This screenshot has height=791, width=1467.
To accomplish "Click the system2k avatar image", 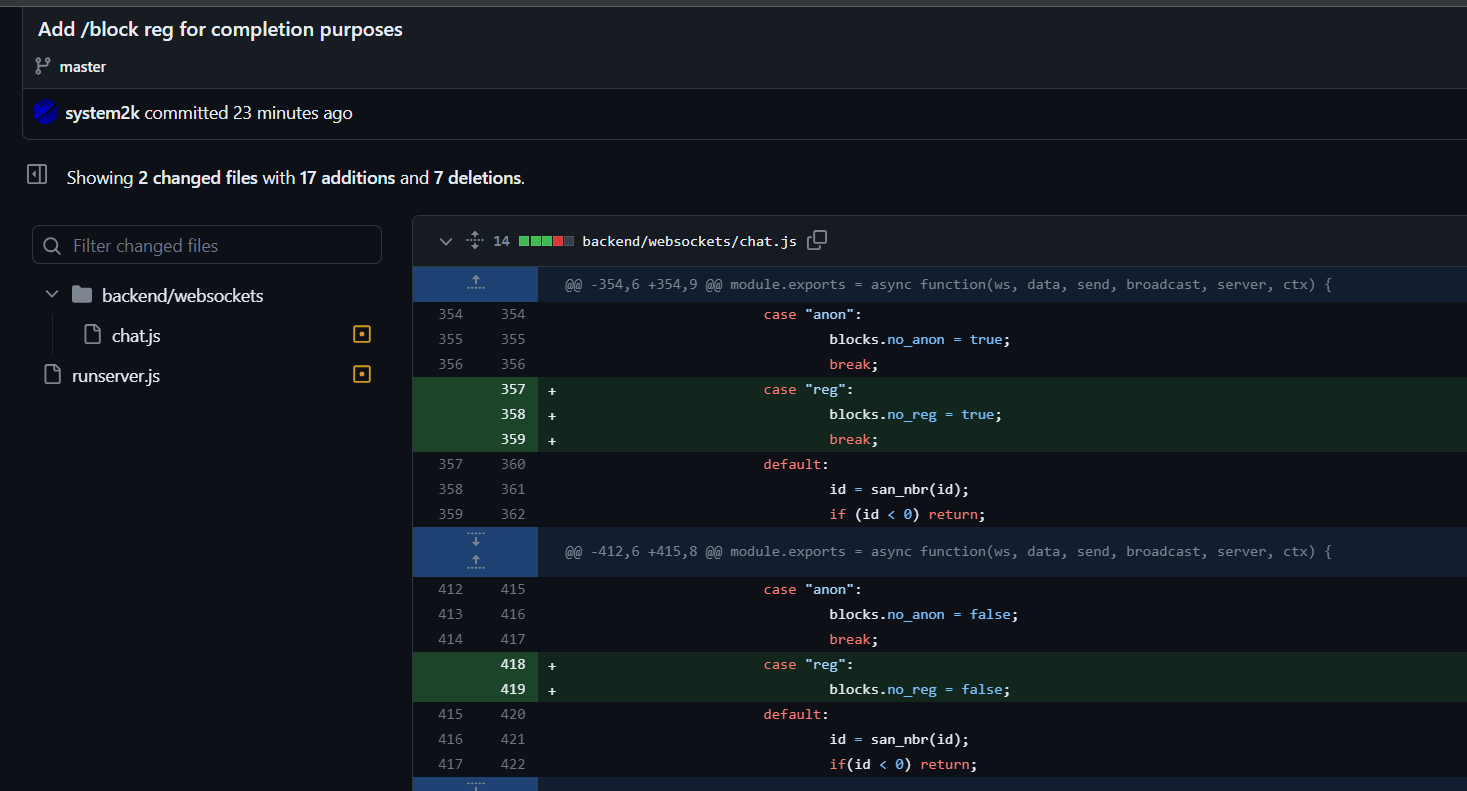I will tap(45, 113).
